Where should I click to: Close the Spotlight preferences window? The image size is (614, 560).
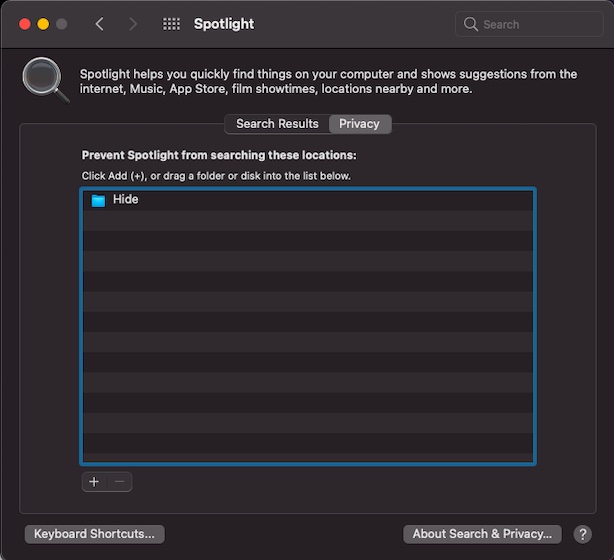25,24
